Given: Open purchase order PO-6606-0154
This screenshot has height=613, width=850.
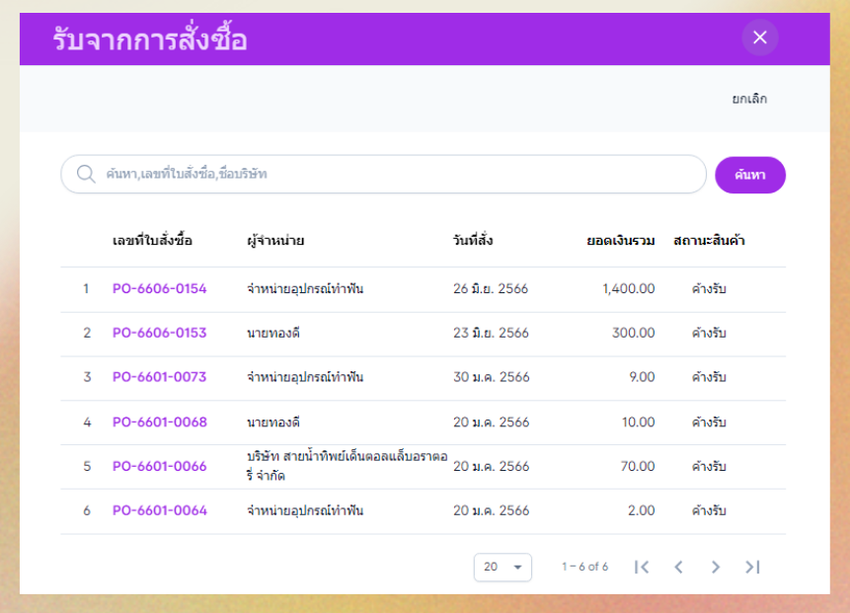Looking at the screenshot, I should (159, 288).
